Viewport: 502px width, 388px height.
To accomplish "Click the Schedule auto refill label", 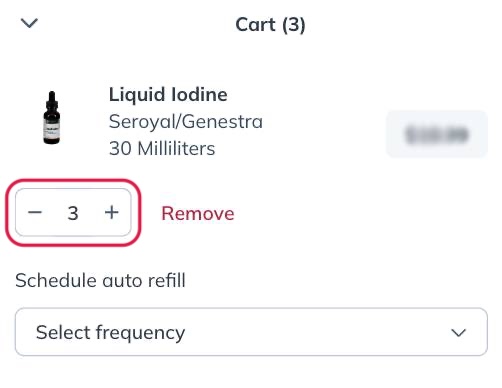I will point(100,280).
